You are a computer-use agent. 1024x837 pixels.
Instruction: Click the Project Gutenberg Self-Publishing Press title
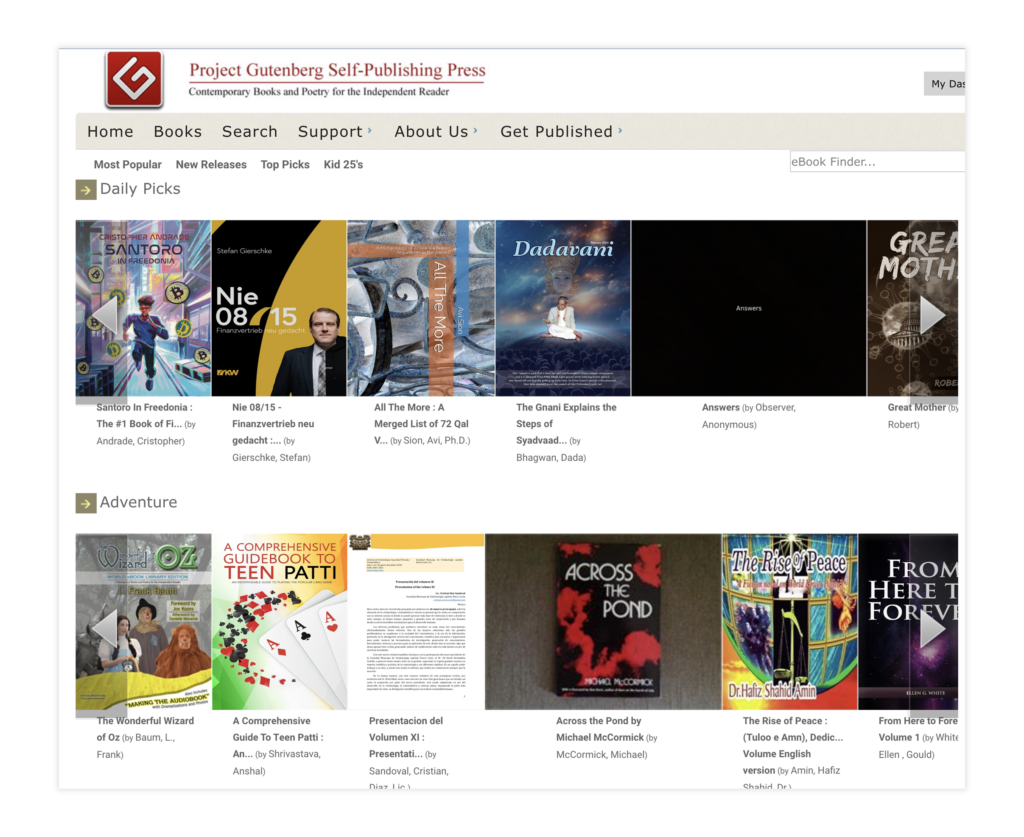pyautogui.click(x=337, y=70)
